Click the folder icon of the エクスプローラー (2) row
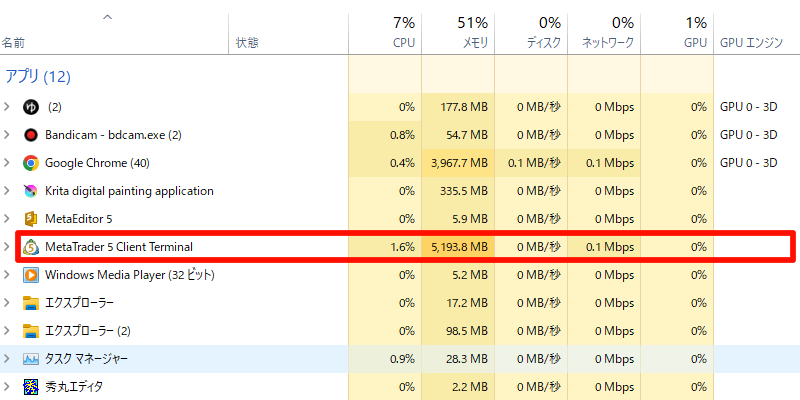This screenshot has height=400, width=800. point(31,332)
